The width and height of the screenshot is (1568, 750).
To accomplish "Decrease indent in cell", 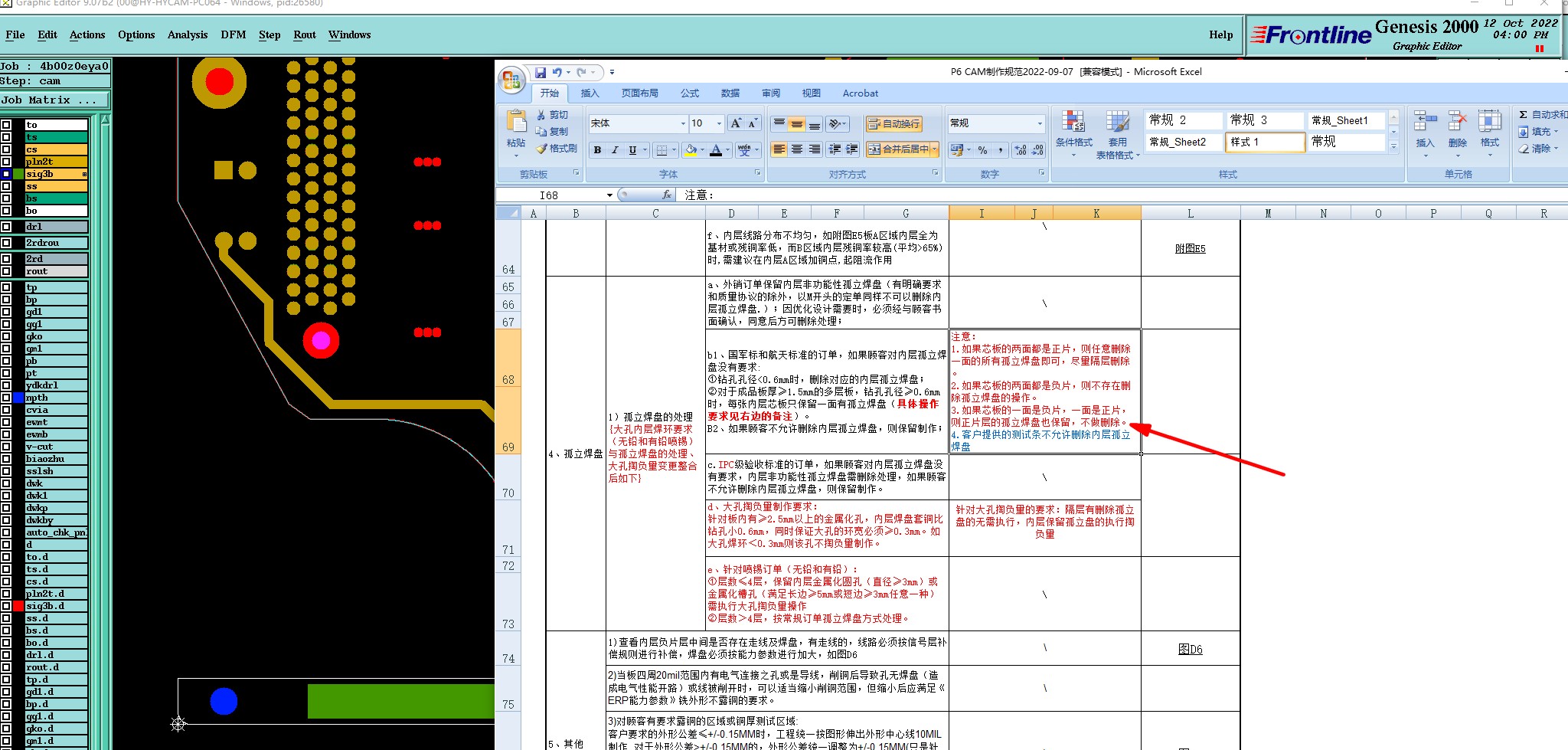I will pyautogui.click(x=835, y=149).
